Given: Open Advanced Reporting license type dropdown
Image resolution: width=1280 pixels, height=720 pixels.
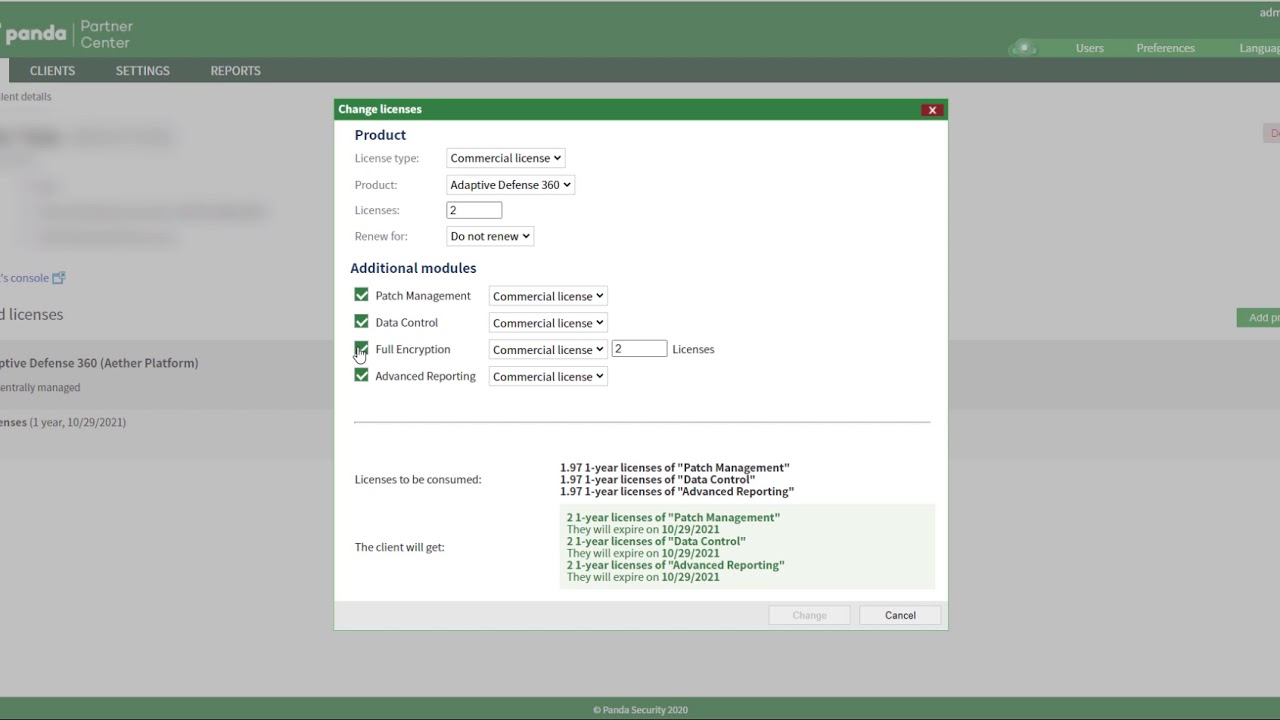Looking at the screenshot, I should (548, 377).
